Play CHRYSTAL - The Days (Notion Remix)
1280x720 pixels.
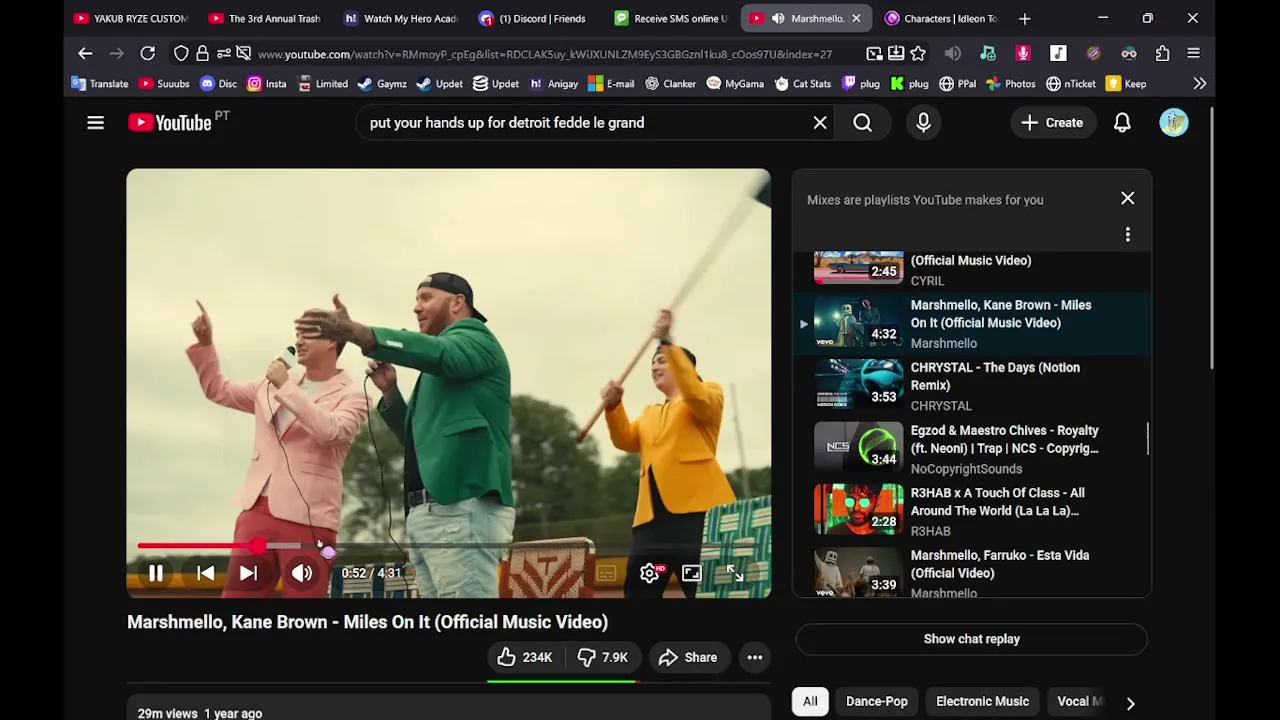tap(970, 386)
